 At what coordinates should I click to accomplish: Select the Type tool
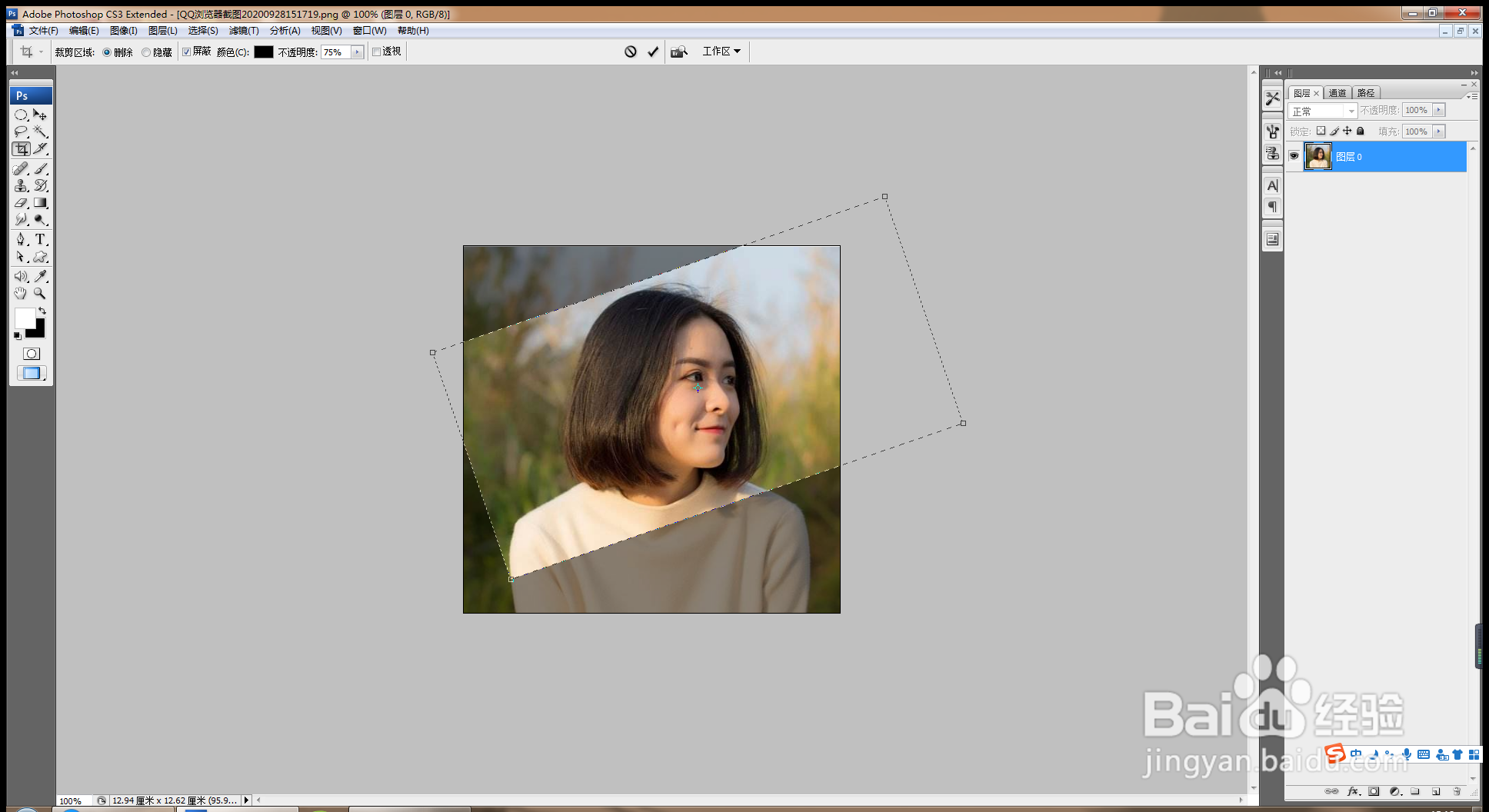(40, 239)
